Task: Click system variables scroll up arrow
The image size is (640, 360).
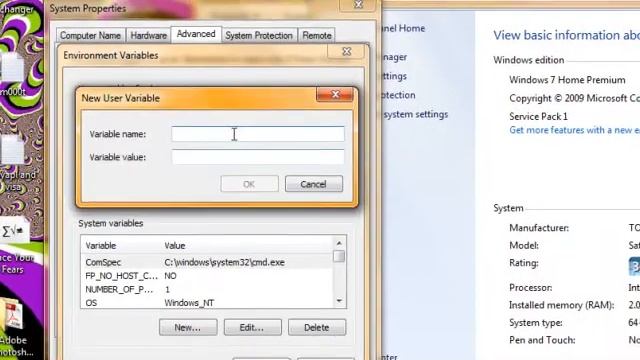Action: [x=339, y=243]
